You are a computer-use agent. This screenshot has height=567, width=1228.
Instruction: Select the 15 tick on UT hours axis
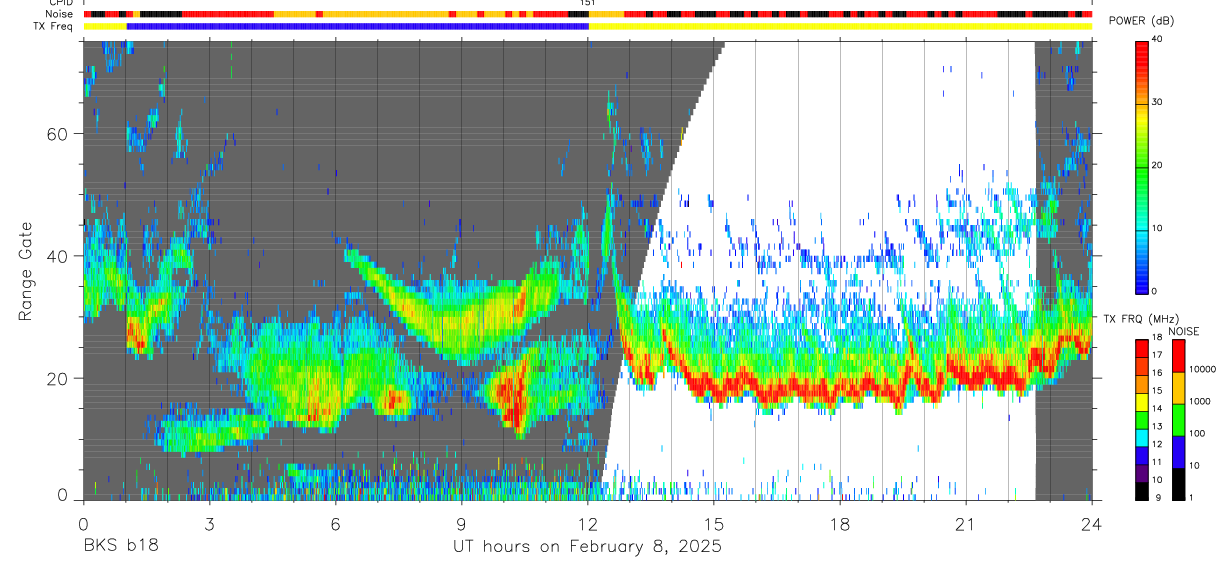[x=714, y=523]
